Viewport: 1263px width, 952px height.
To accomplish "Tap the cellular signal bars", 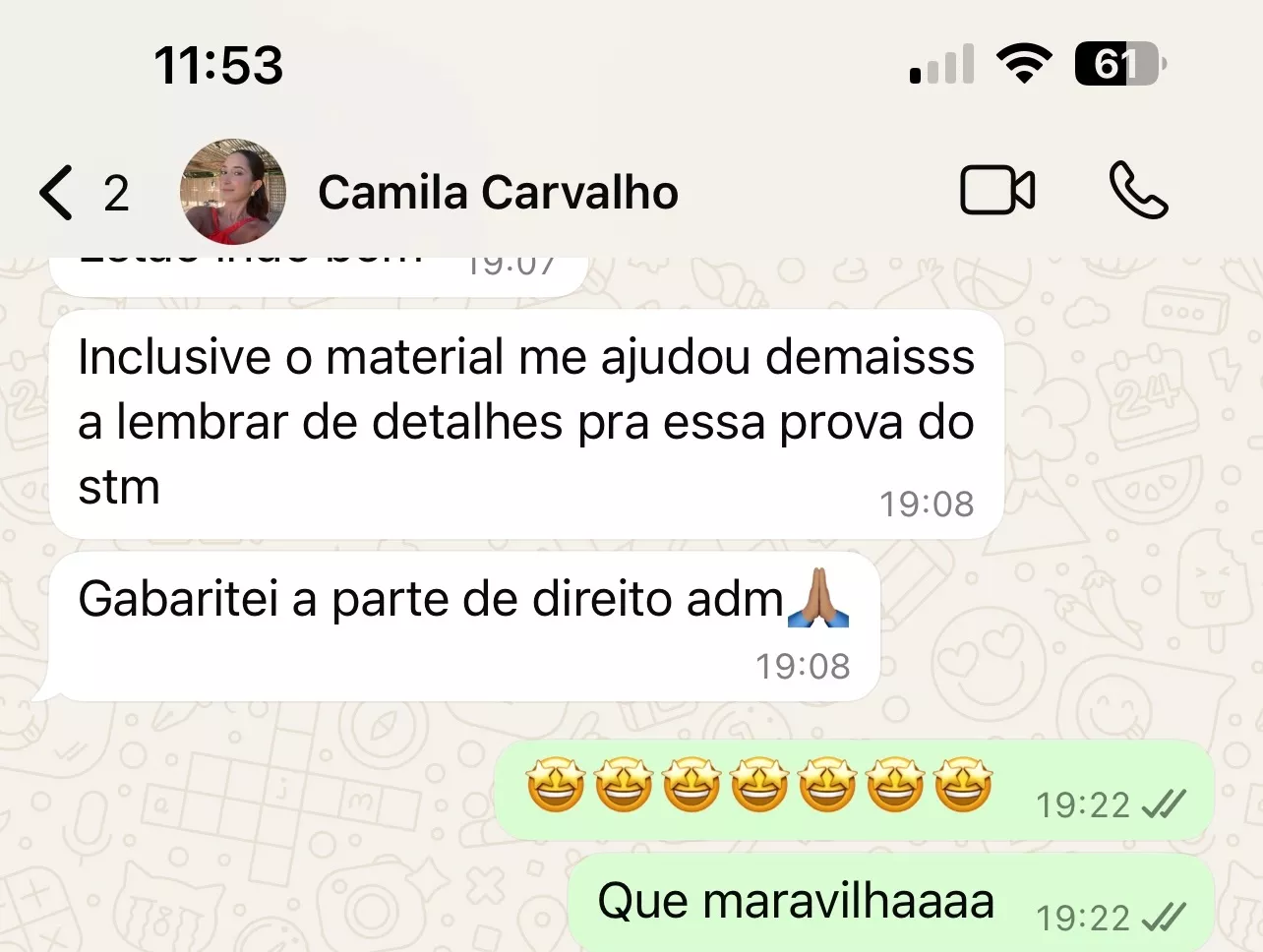I will 942,64.
